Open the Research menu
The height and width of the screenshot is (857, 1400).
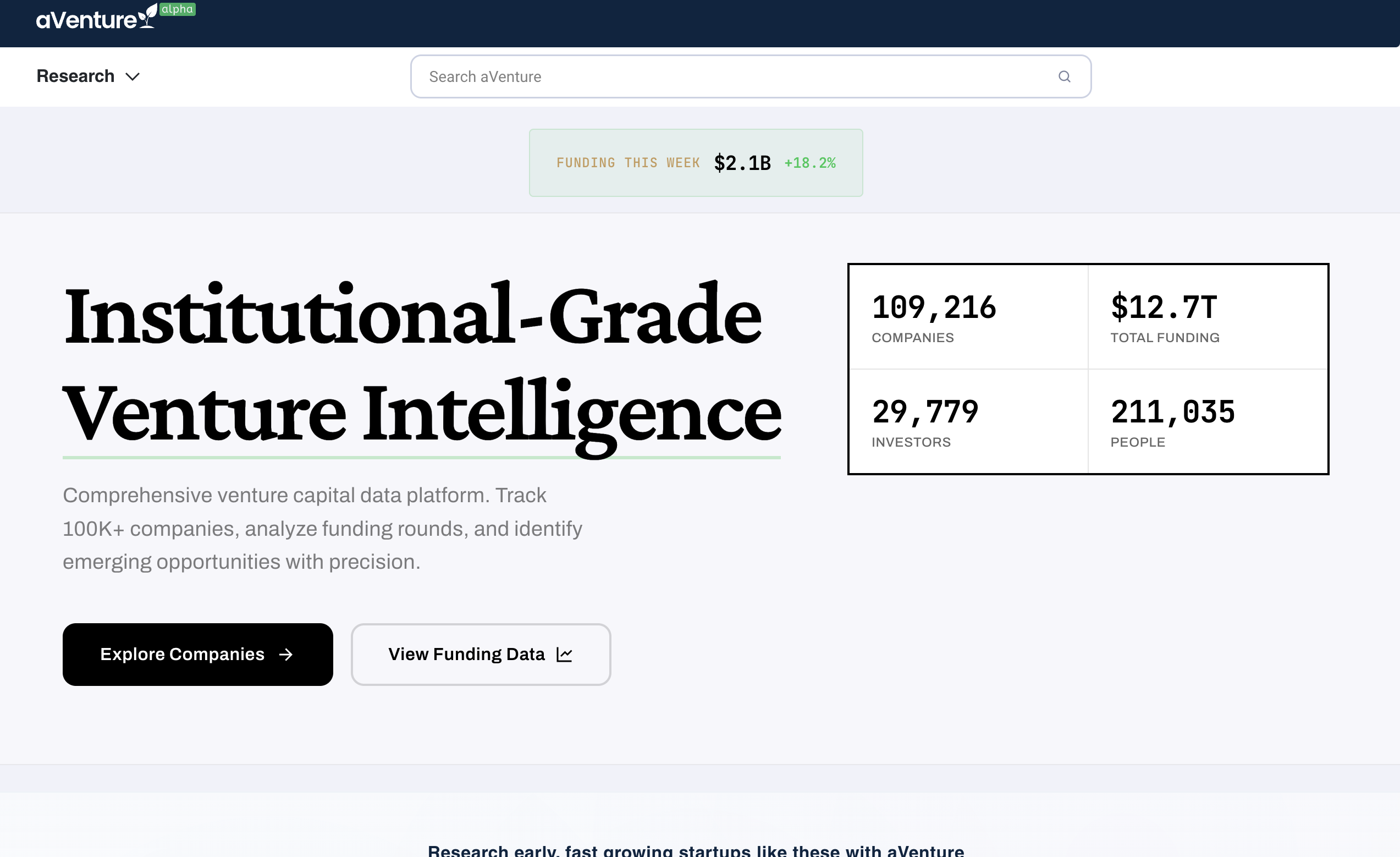pos(75,76)
